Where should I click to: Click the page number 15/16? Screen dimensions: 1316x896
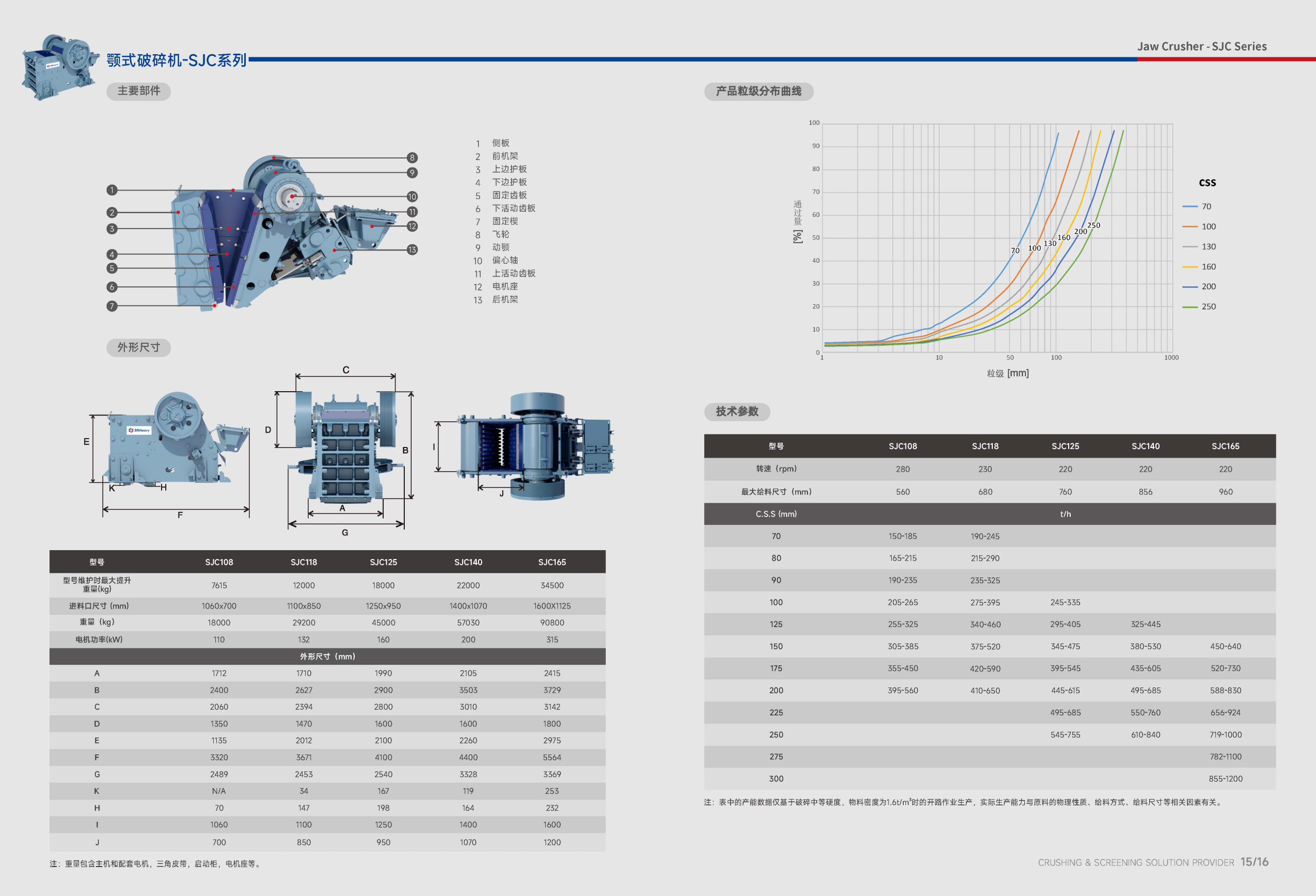click(1255, 862)
